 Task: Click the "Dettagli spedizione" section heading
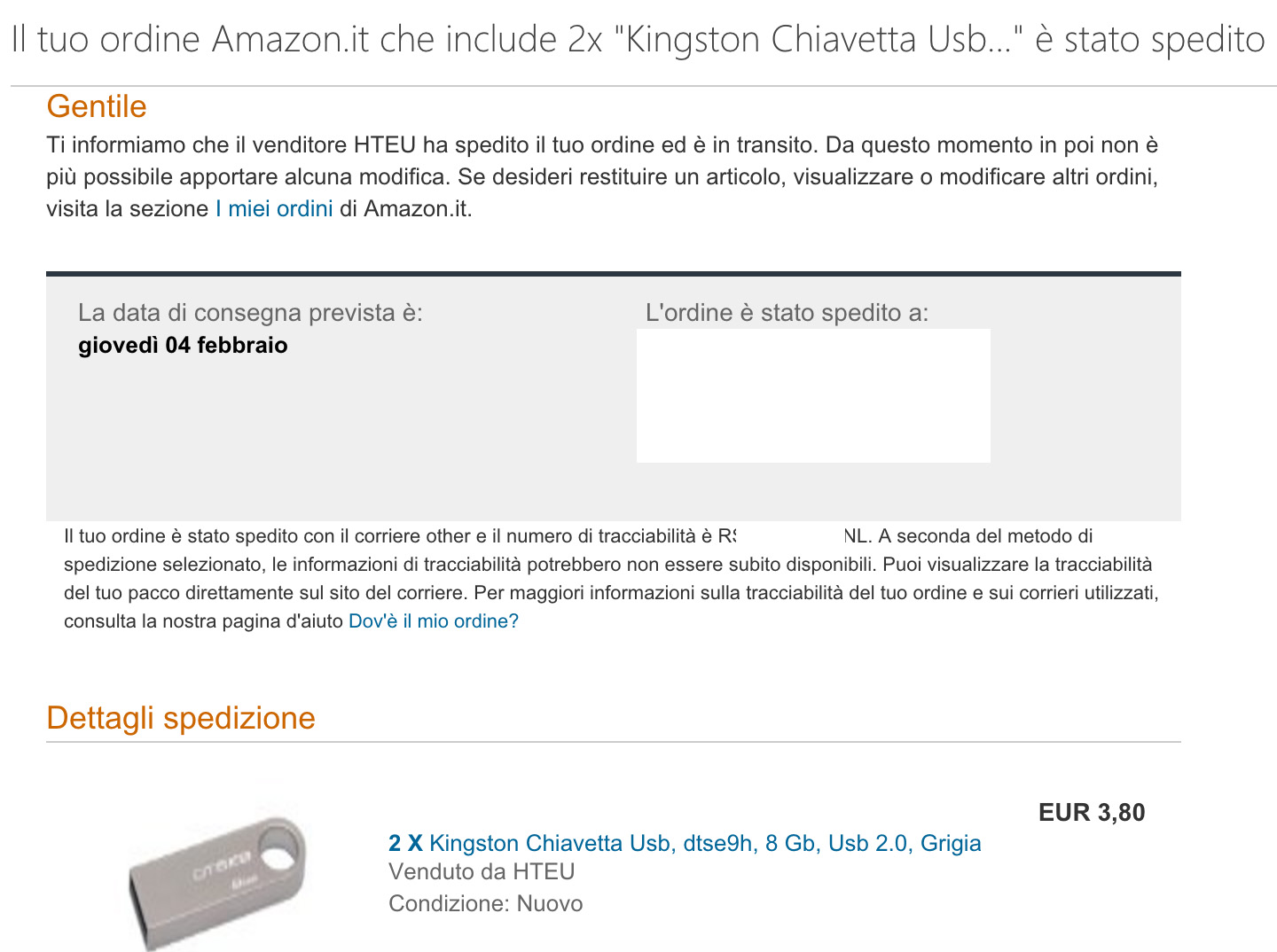tap(181, 718)
